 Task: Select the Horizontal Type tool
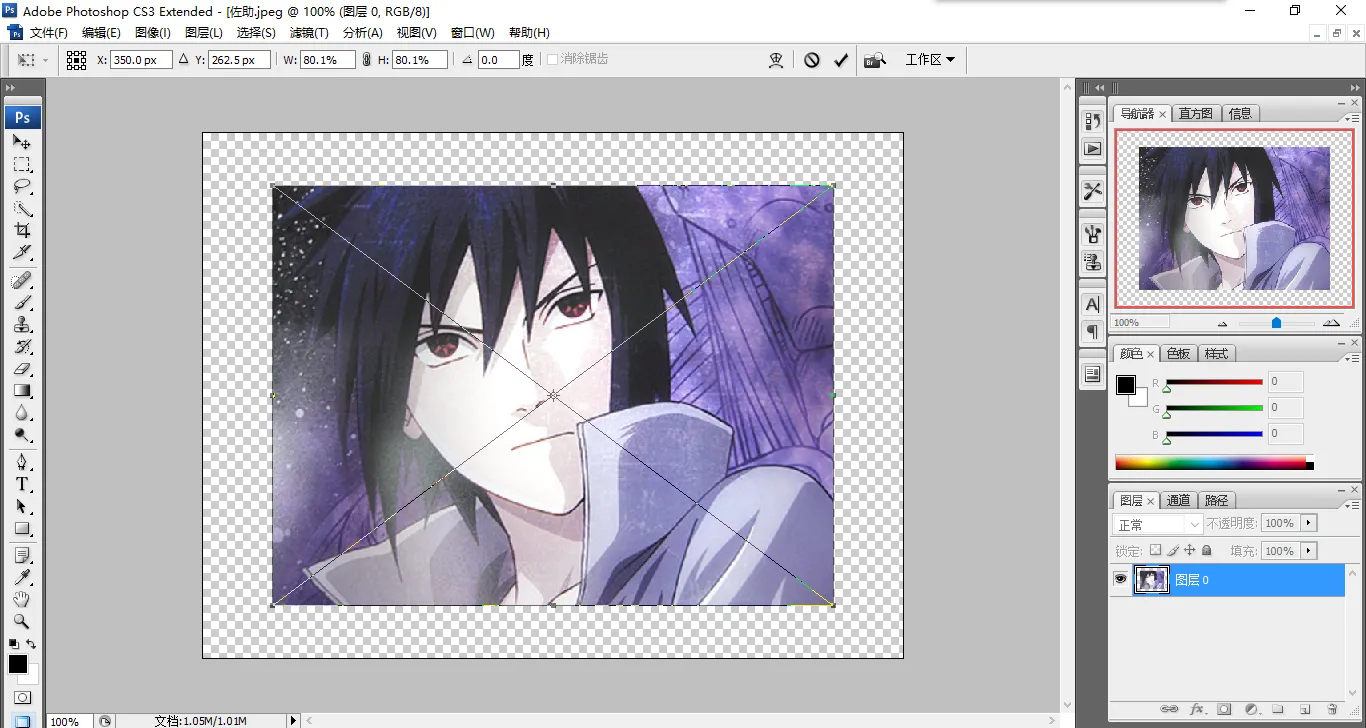pyautogui.click(x=22, y=484)
